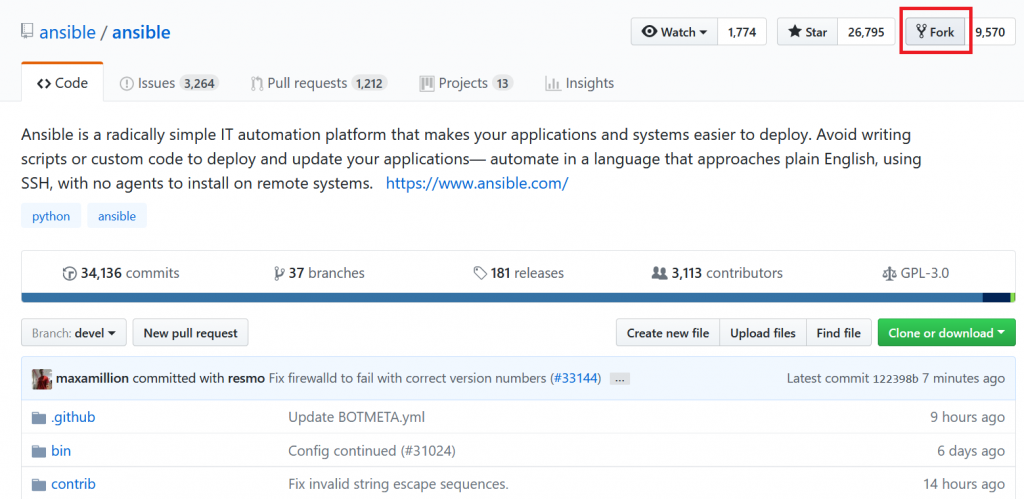The height and width of the screenshot is (499, 1024).
Task: Click the bin folder icon
Action: click(39, 451)
